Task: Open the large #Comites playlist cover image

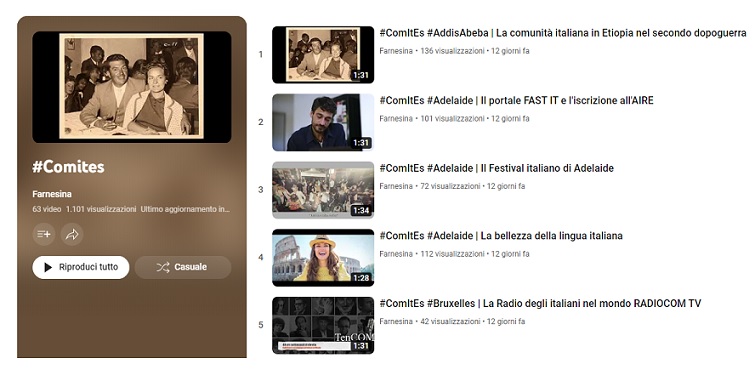Action: (x=131, y=87)
